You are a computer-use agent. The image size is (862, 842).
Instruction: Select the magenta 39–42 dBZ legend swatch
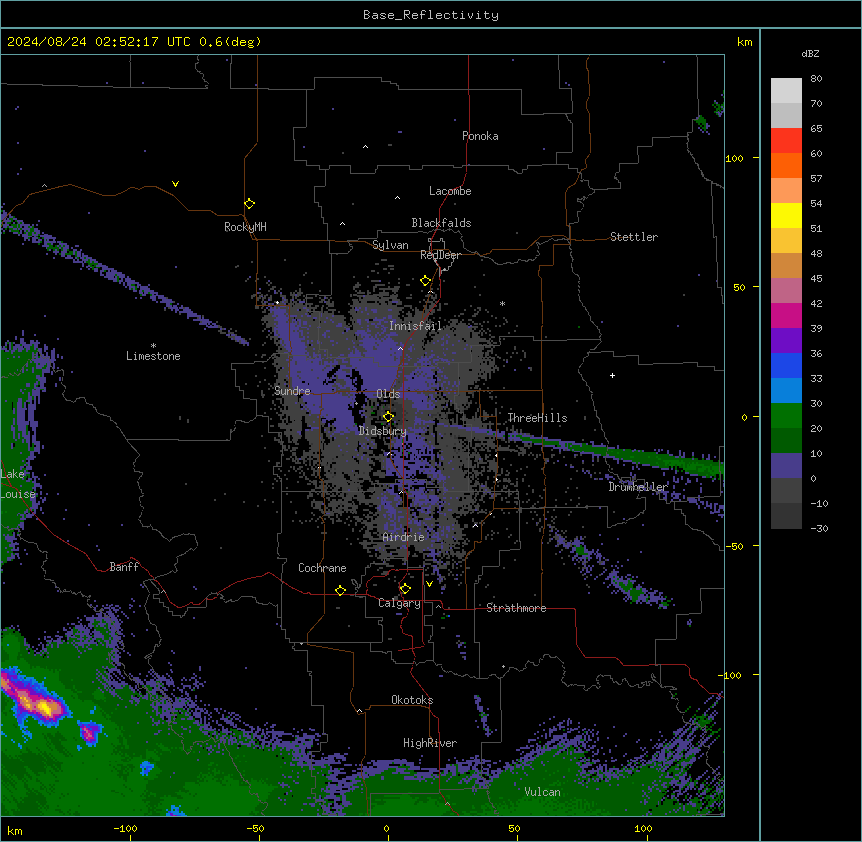(x=786, y=315)
